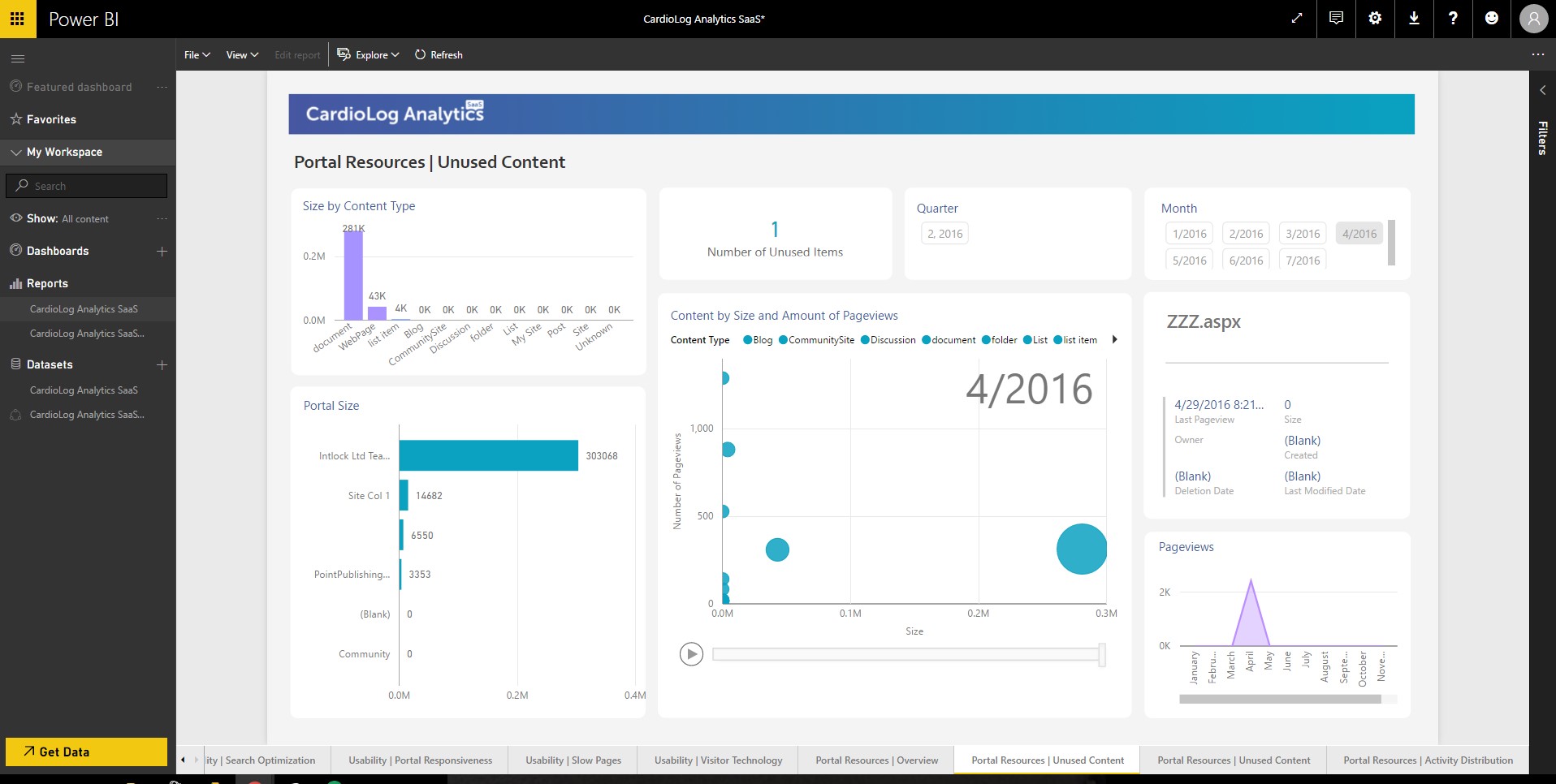Open the help question mark icon

pos(1453,19)
